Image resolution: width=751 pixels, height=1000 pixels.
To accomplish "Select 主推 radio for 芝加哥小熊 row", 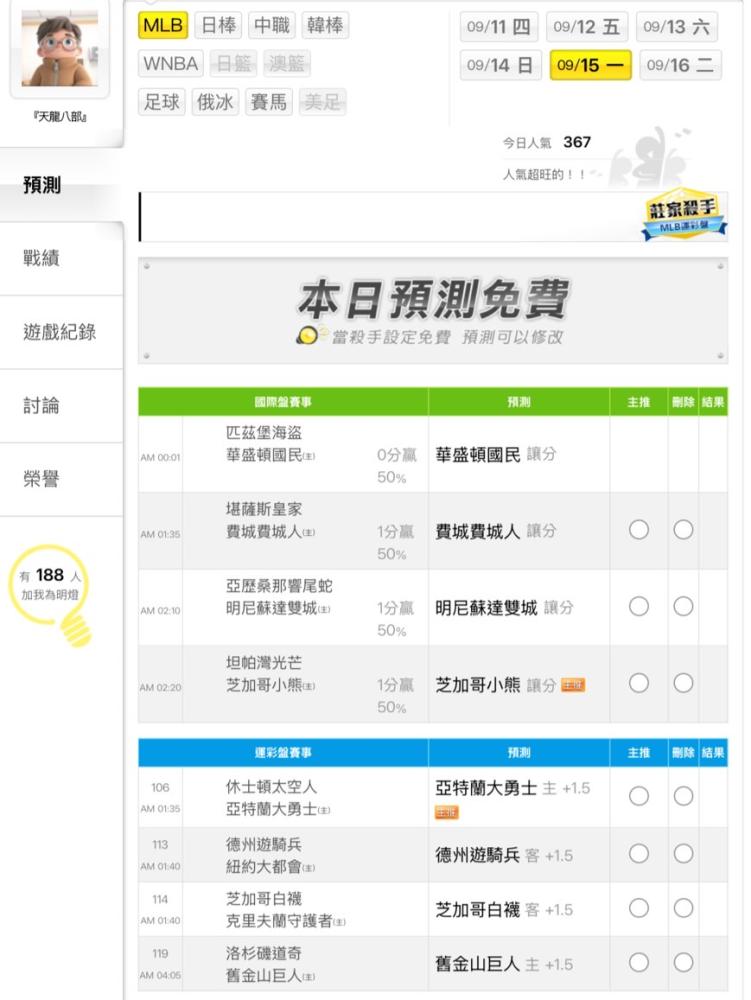I will point(639,683).
